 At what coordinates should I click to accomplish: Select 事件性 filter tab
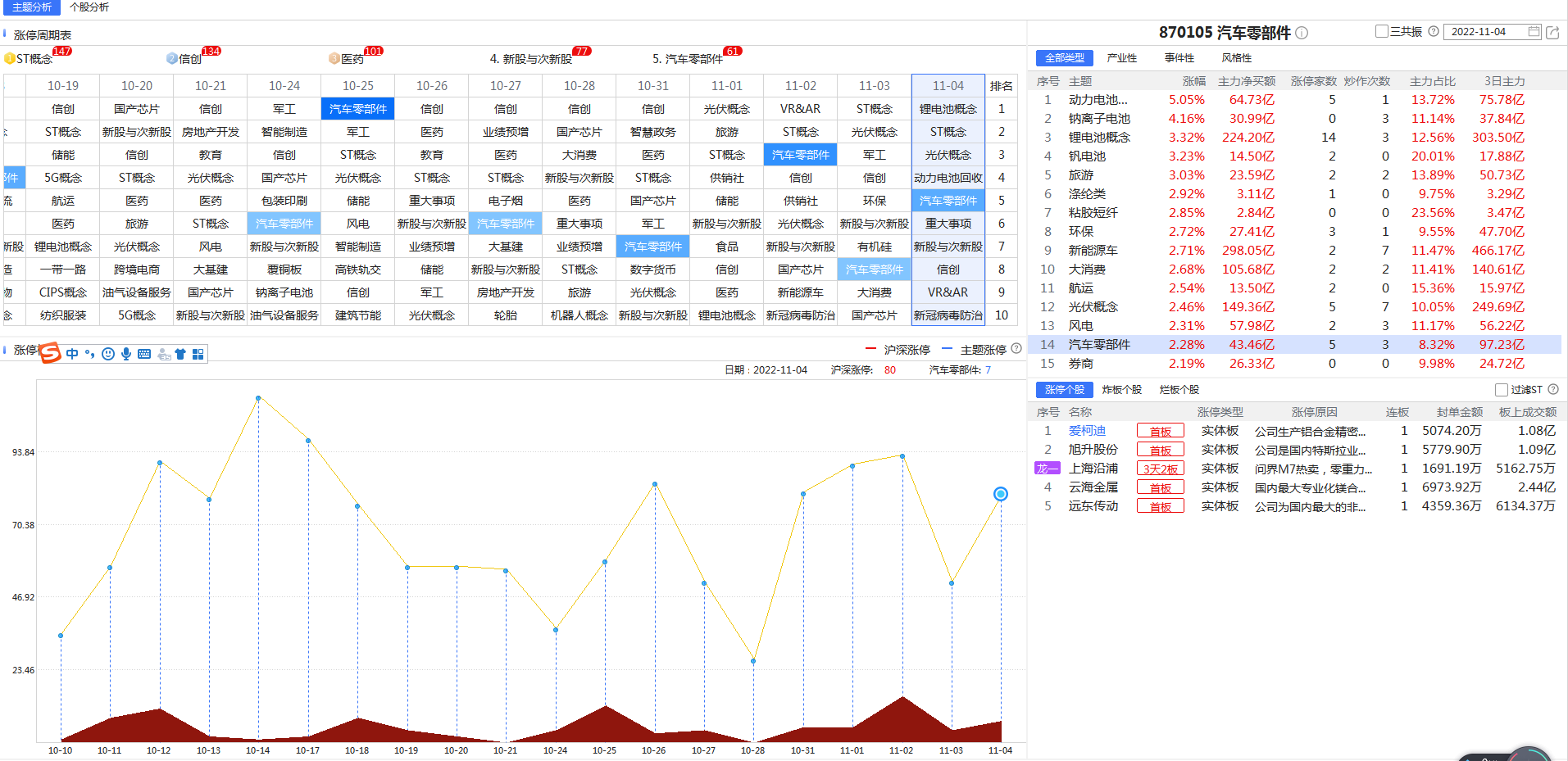[1179, 58]
